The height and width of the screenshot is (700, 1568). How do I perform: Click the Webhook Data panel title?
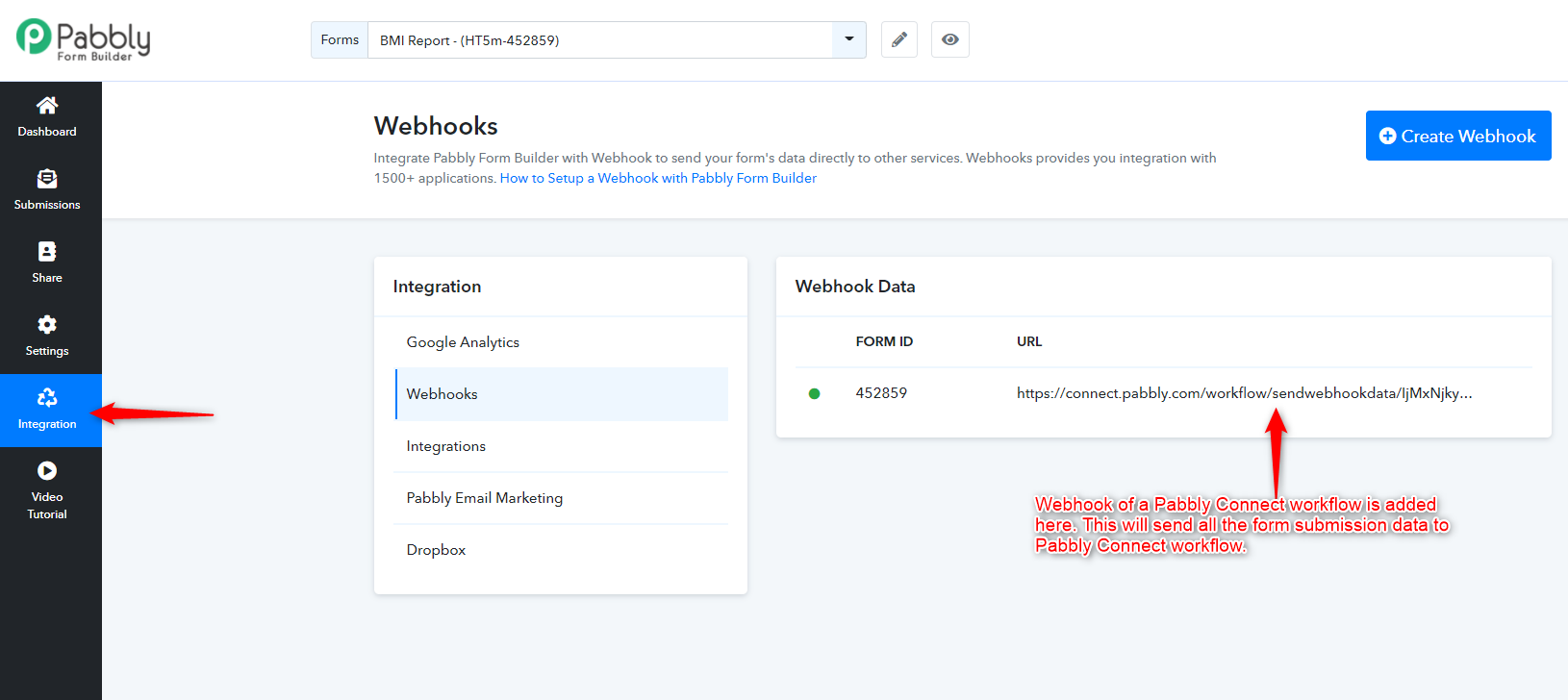[855, 287]
